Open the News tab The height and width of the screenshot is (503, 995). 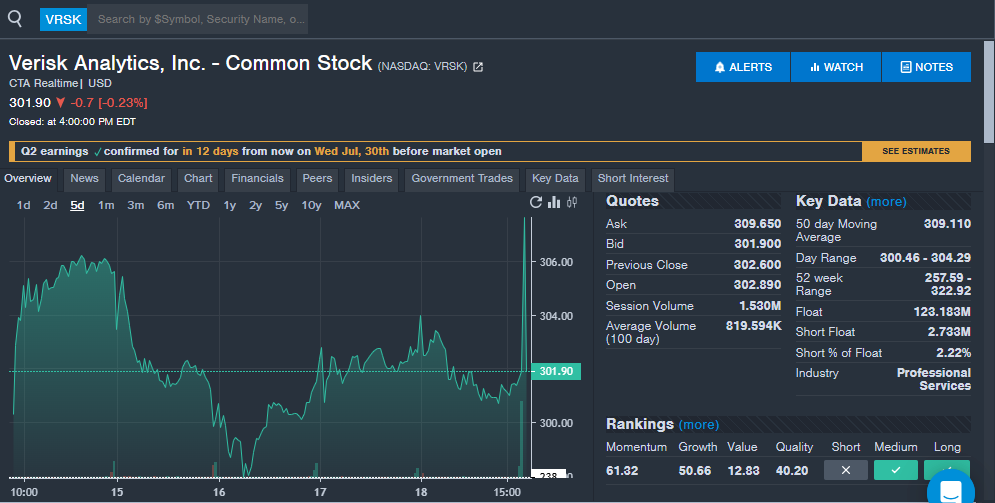84,179
